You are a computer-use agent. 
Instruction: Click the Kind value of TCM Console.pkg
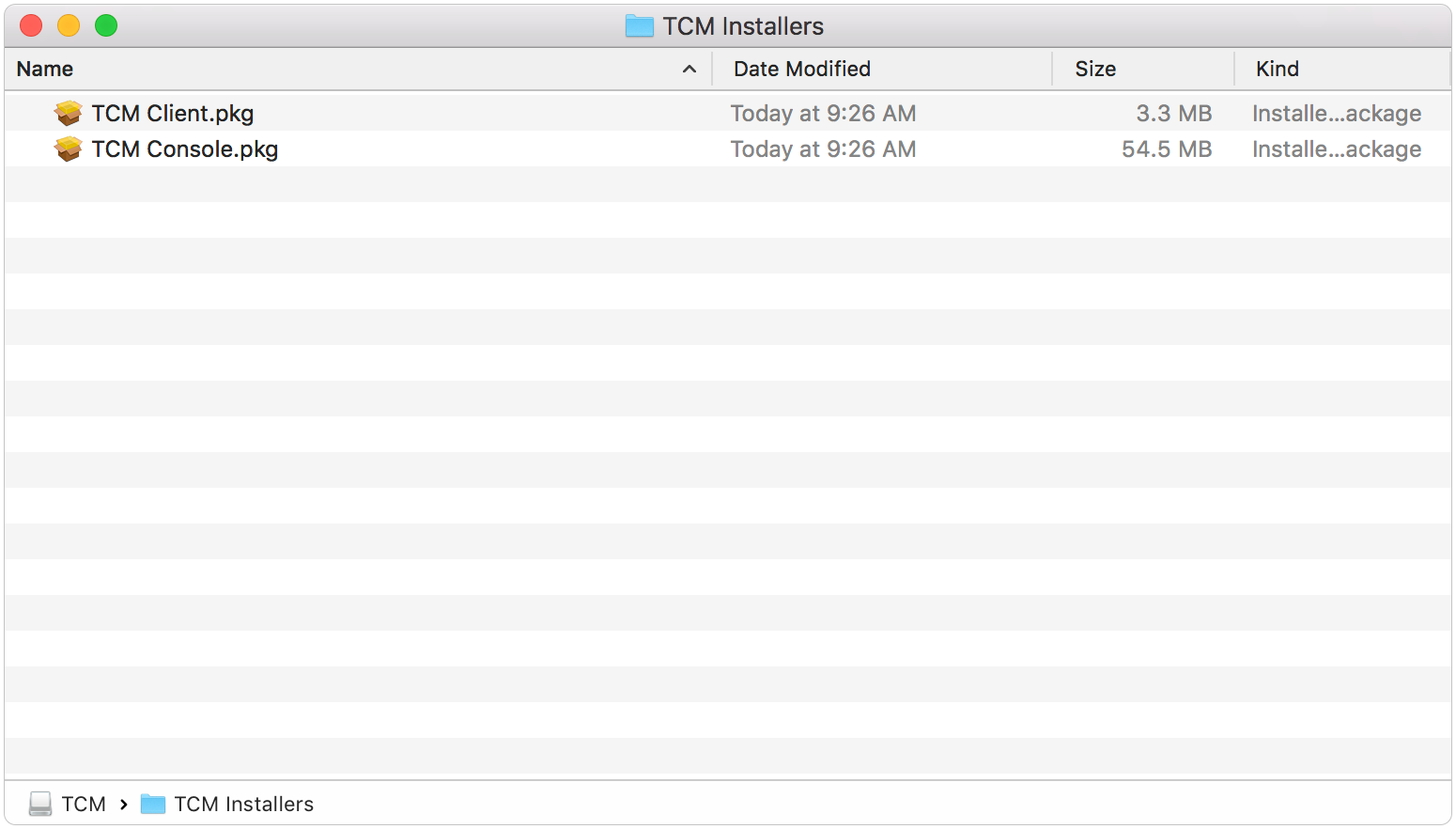coord(1337,149)
